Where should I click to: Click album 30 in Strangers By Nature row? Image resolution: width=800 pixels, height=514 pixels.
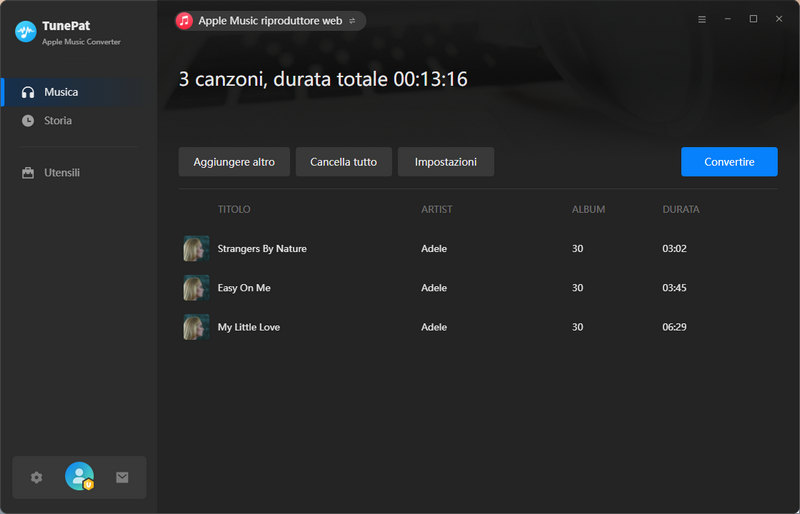pos(578,249)
